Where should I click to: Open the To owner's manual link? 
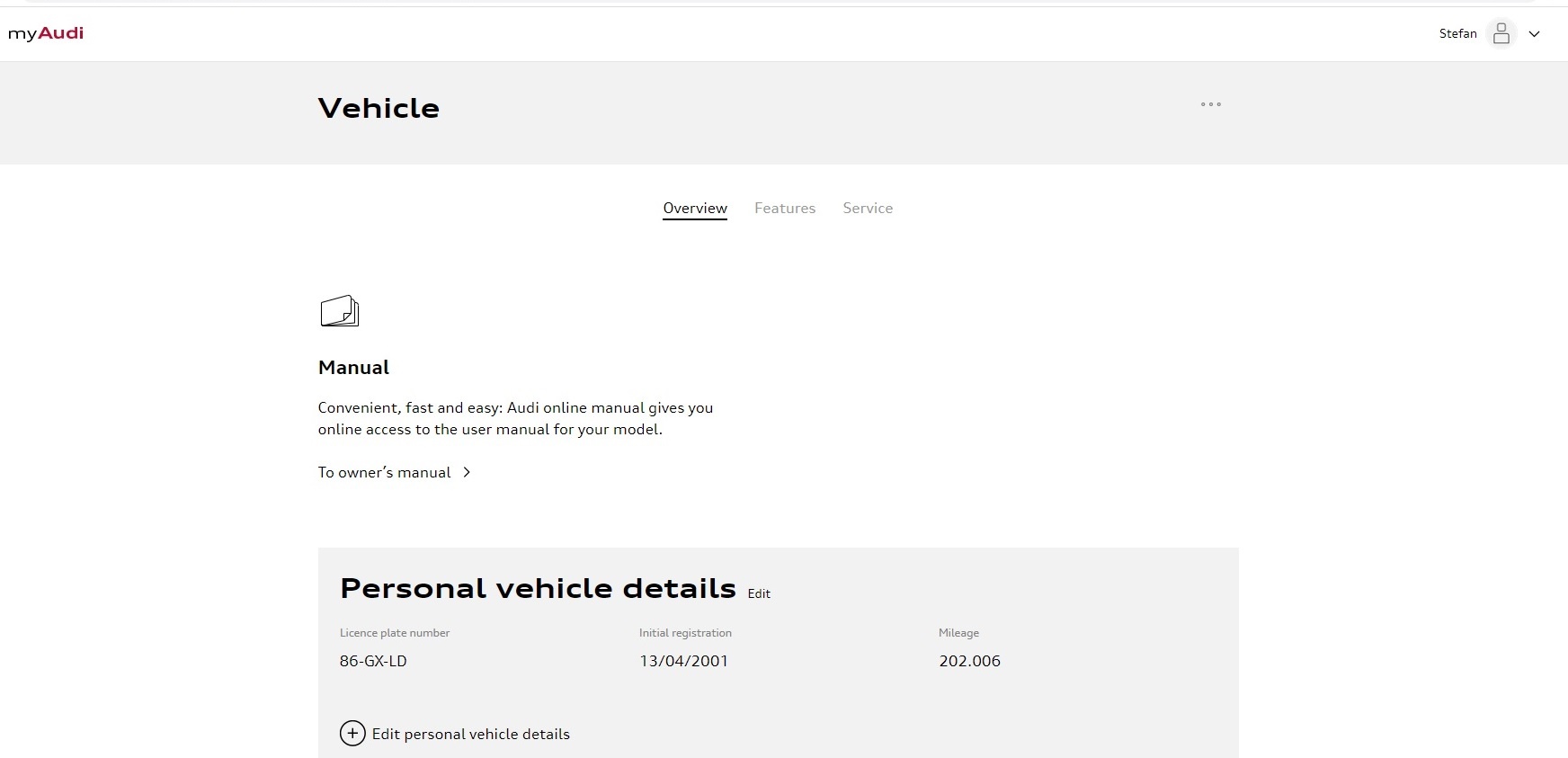pos(384,472)
